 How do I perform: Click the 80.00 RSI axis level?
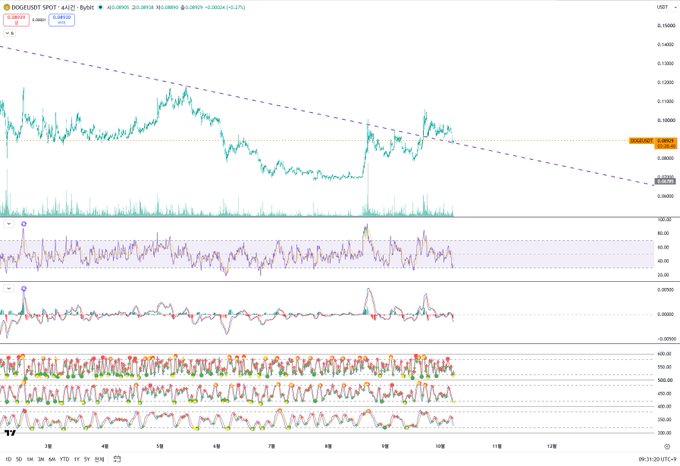tap(664, 233)
